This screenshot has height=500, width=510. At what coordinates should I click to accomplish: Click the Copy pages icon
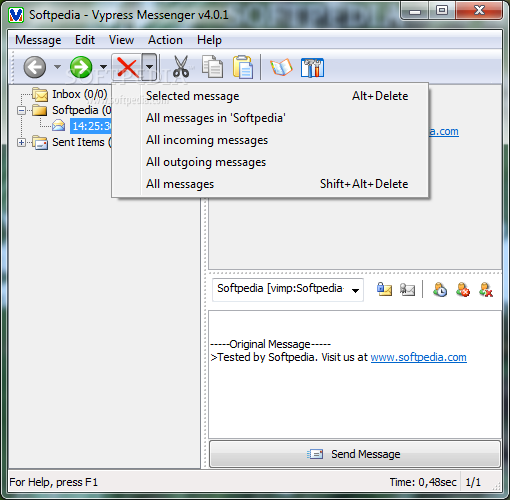[x=212, y=67]
